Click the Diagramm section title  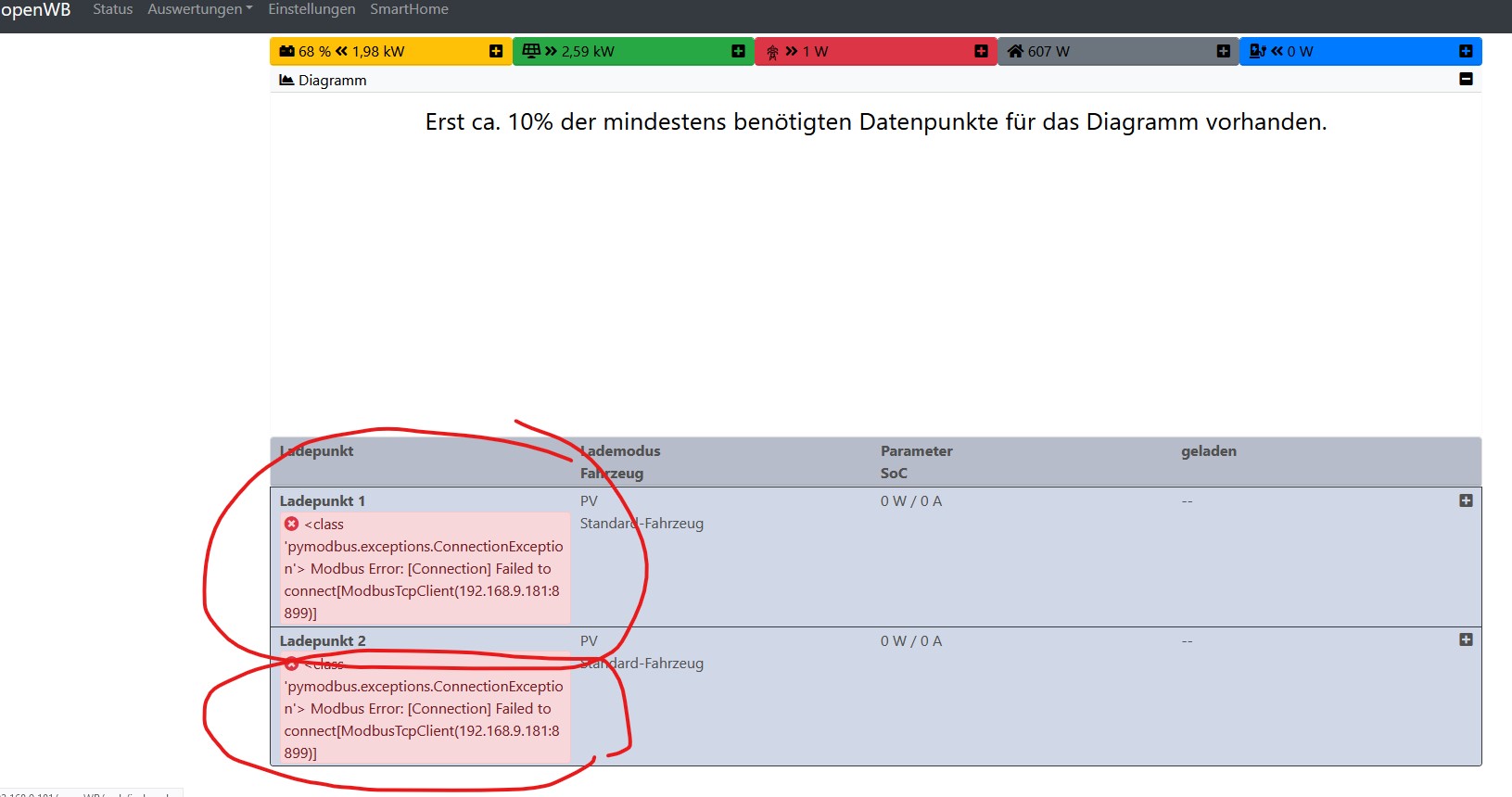pos(333,81)
